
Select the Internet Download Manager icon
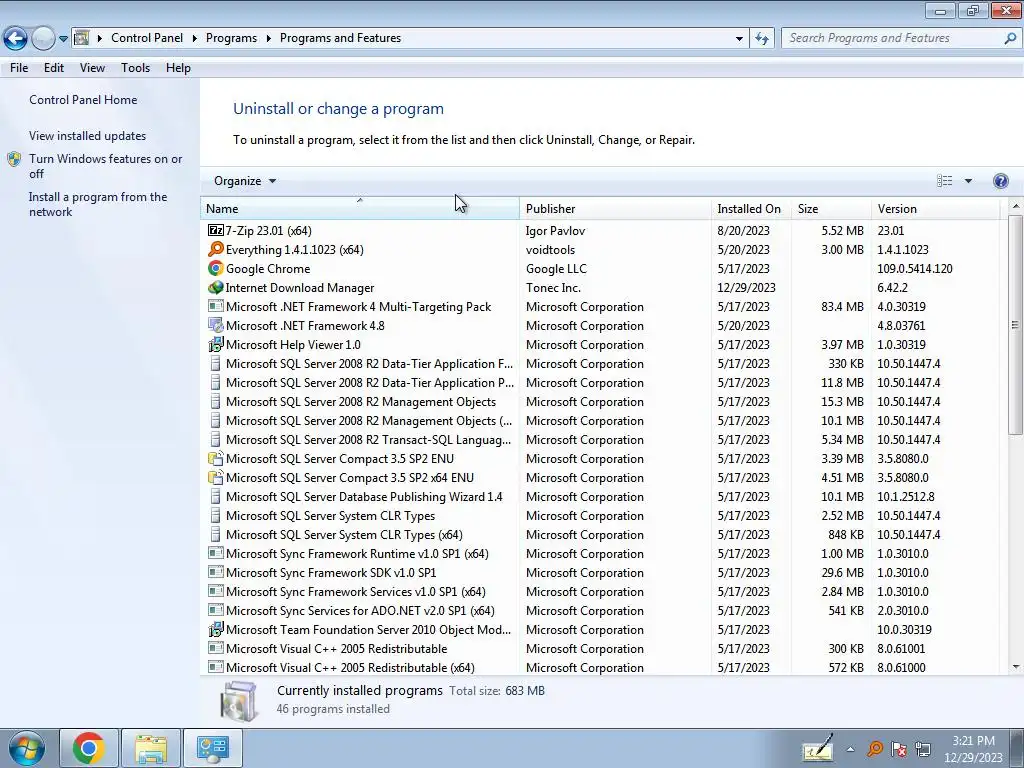216,287
